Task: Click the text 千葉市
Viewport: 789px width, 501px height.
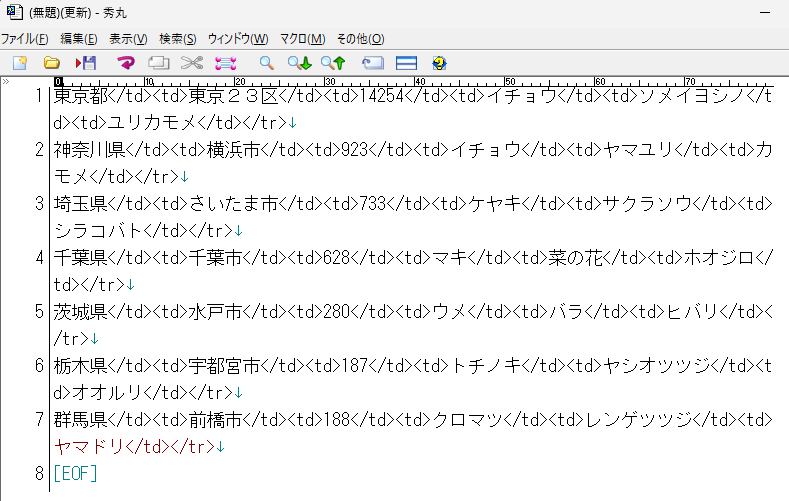Action: (x=215, y=258)
